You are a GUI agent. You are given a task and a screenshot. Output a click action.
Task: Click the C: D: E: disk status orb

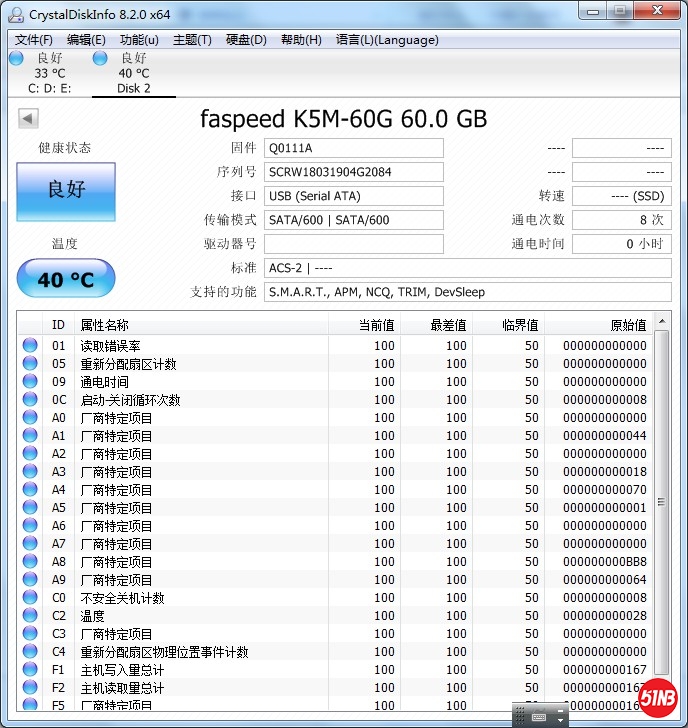(16, 58)
